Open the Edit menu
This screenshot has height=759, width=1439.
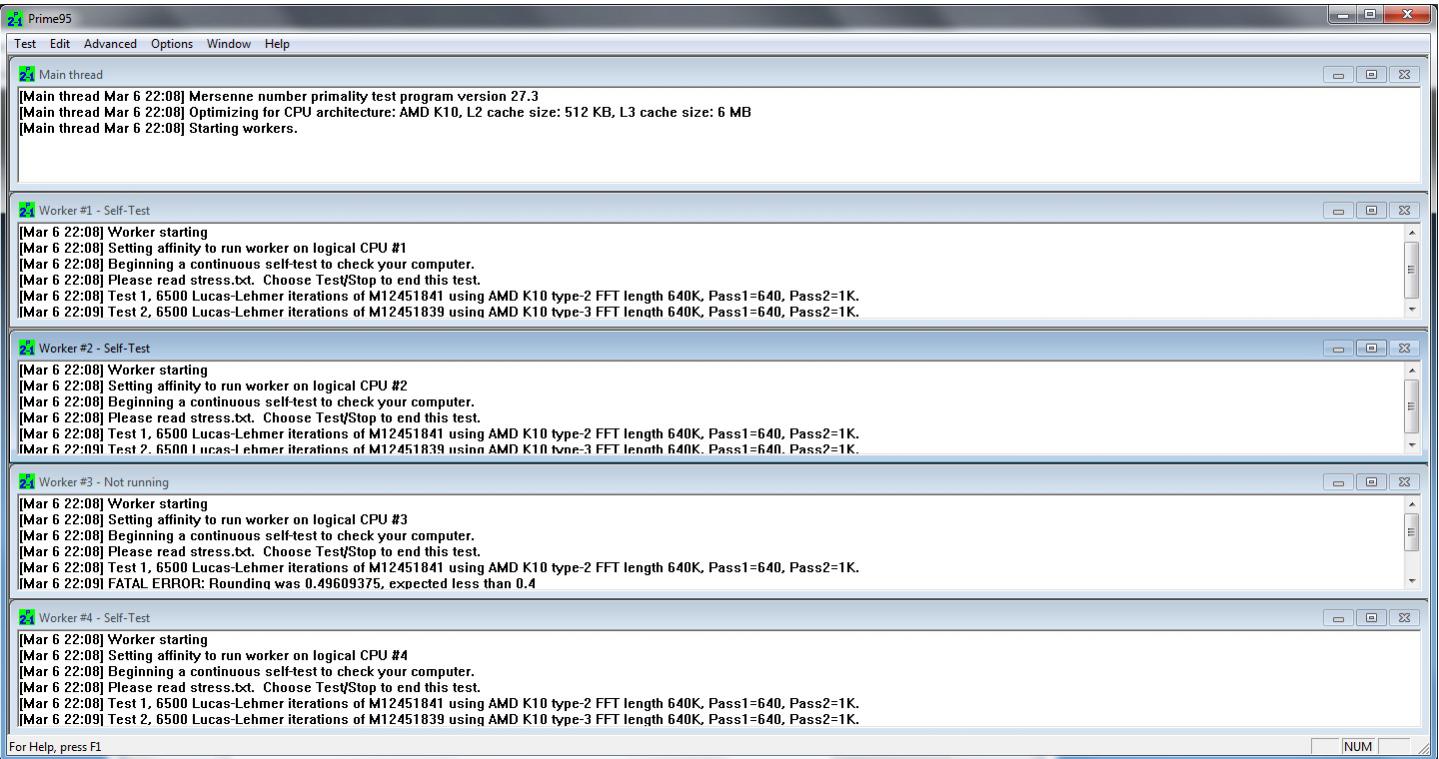[x=58, y=44]
